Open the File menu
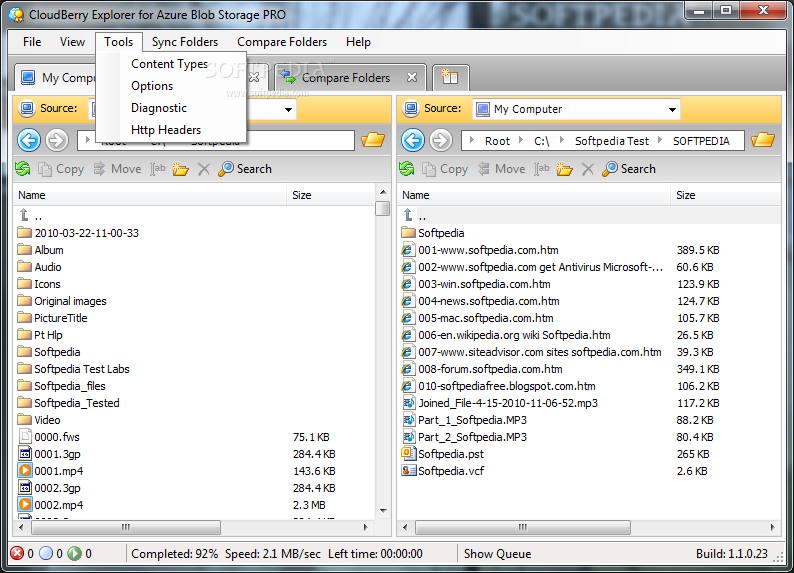This screenshot has width=794, height=573. pyautogui.click(x=32, y=42)
